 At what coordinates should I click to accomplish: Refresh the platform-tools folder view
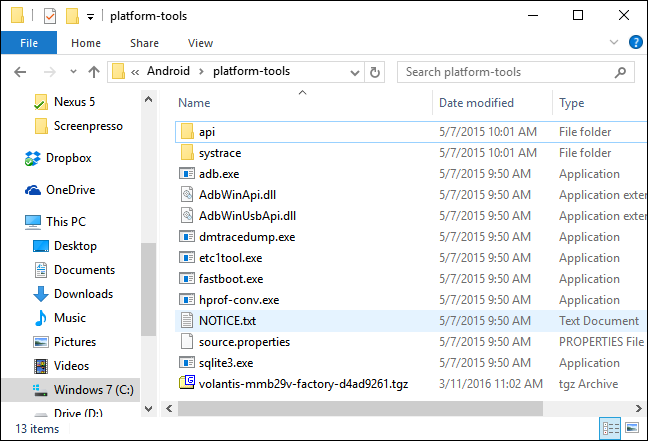pos(375,72)
